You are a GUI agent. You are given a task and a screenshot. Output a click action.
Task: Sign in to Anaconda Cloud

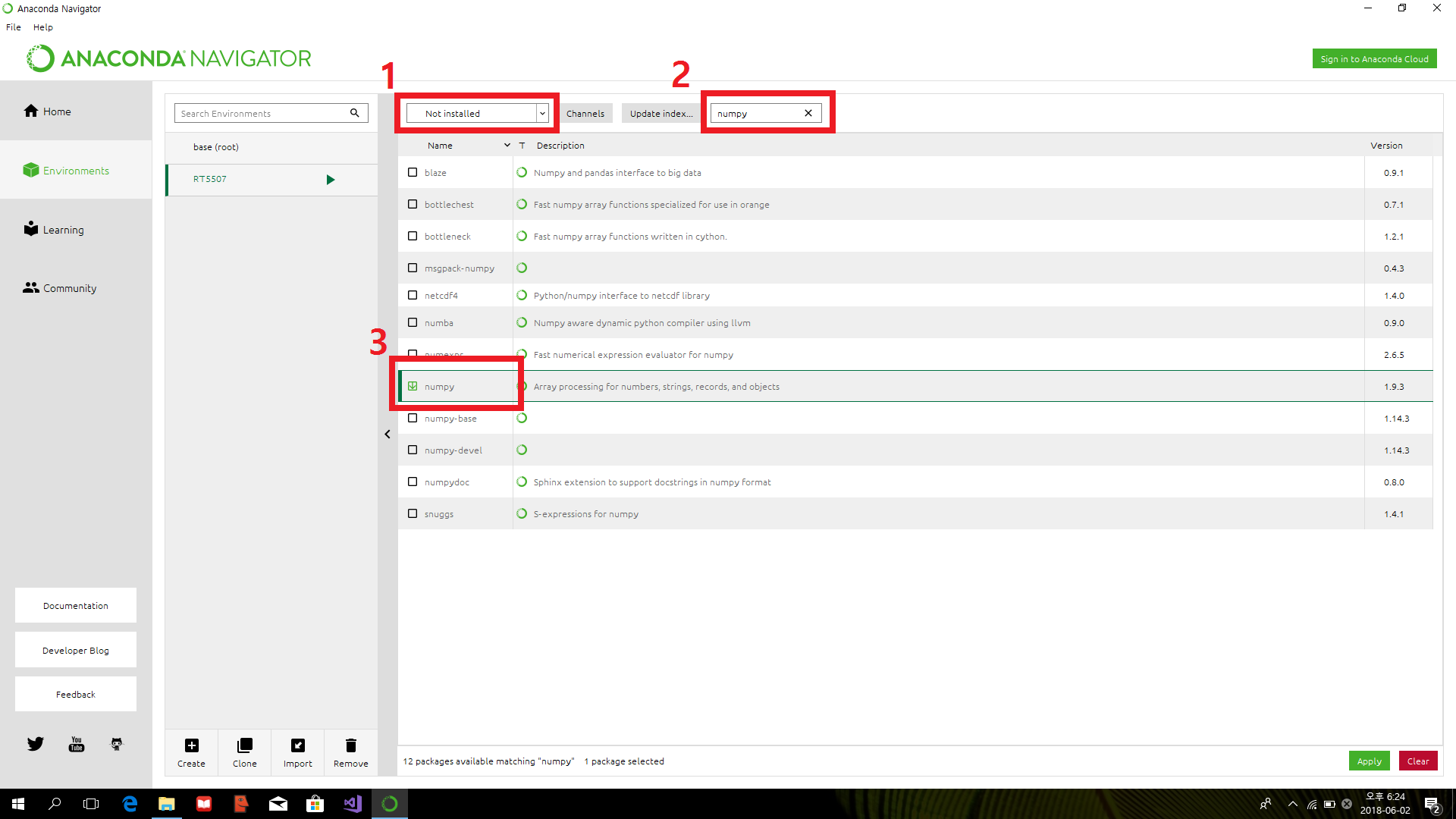coord(1374,58)
